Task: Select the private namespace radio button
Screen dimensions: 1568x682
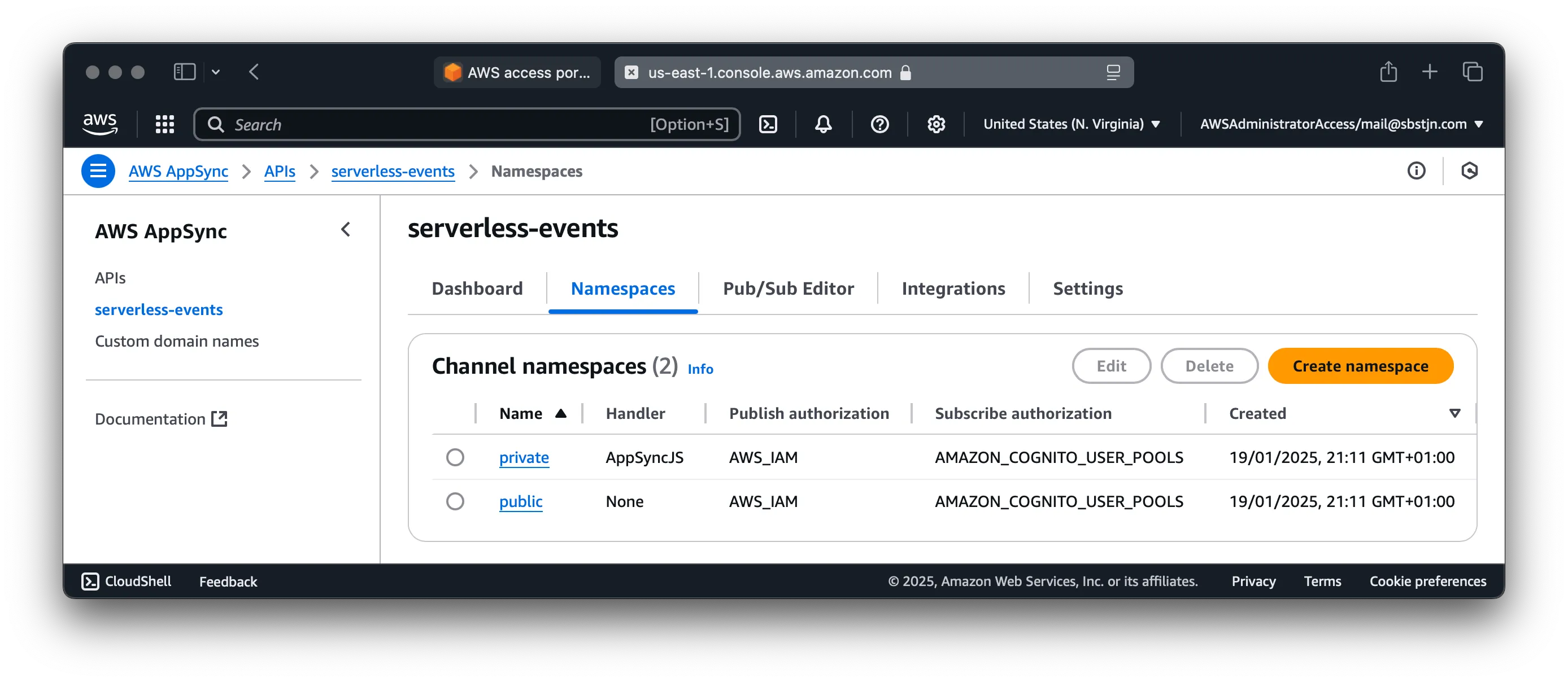Action: (x=455, y=457)
